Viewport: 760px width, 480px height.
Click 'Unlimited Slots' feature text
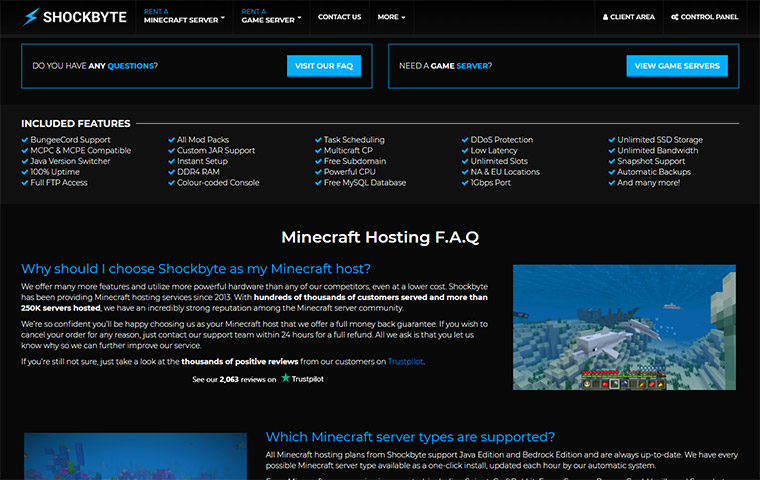point(499,161)
